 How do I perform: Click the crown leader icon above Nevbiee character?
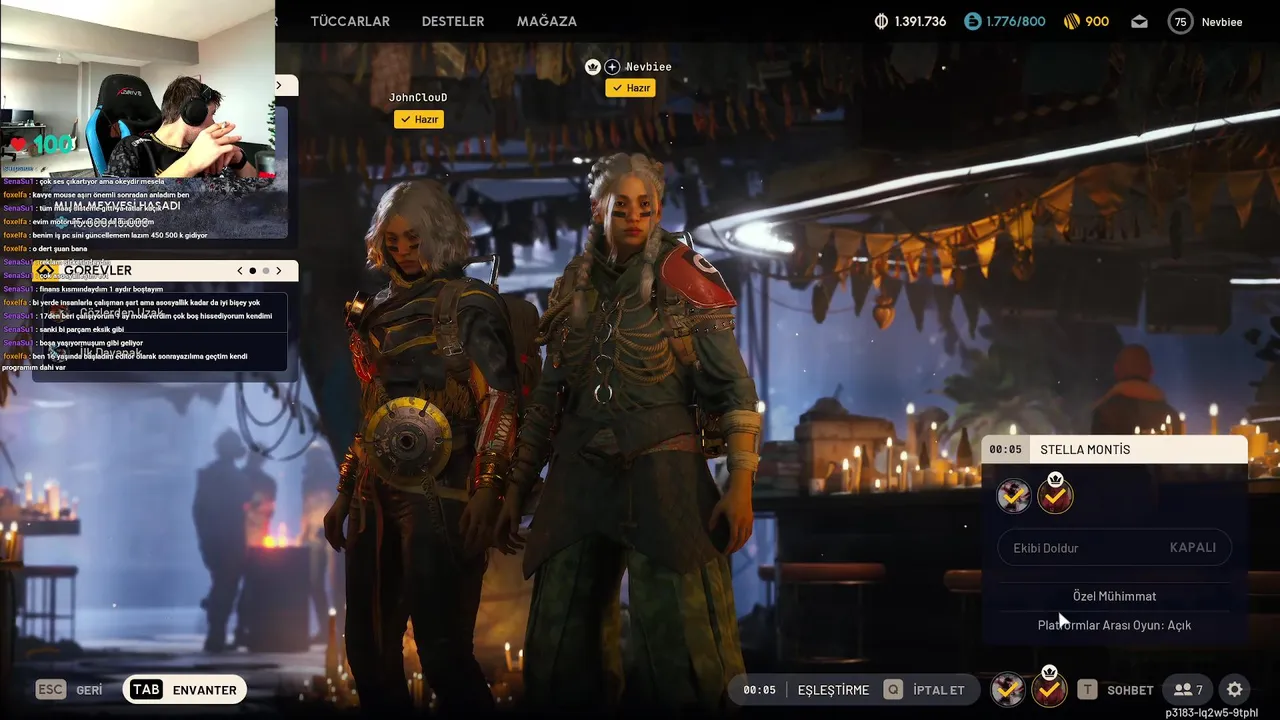[593, 66]
